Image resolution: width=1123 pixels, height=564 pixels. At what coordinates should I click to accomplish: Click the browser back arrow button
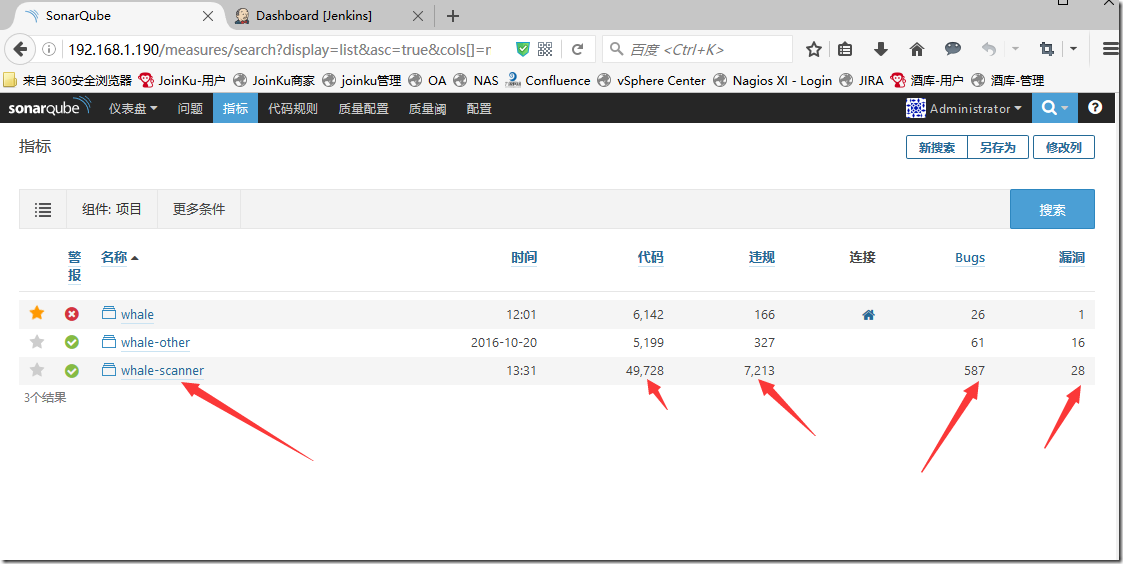click(x=21, y=49)
